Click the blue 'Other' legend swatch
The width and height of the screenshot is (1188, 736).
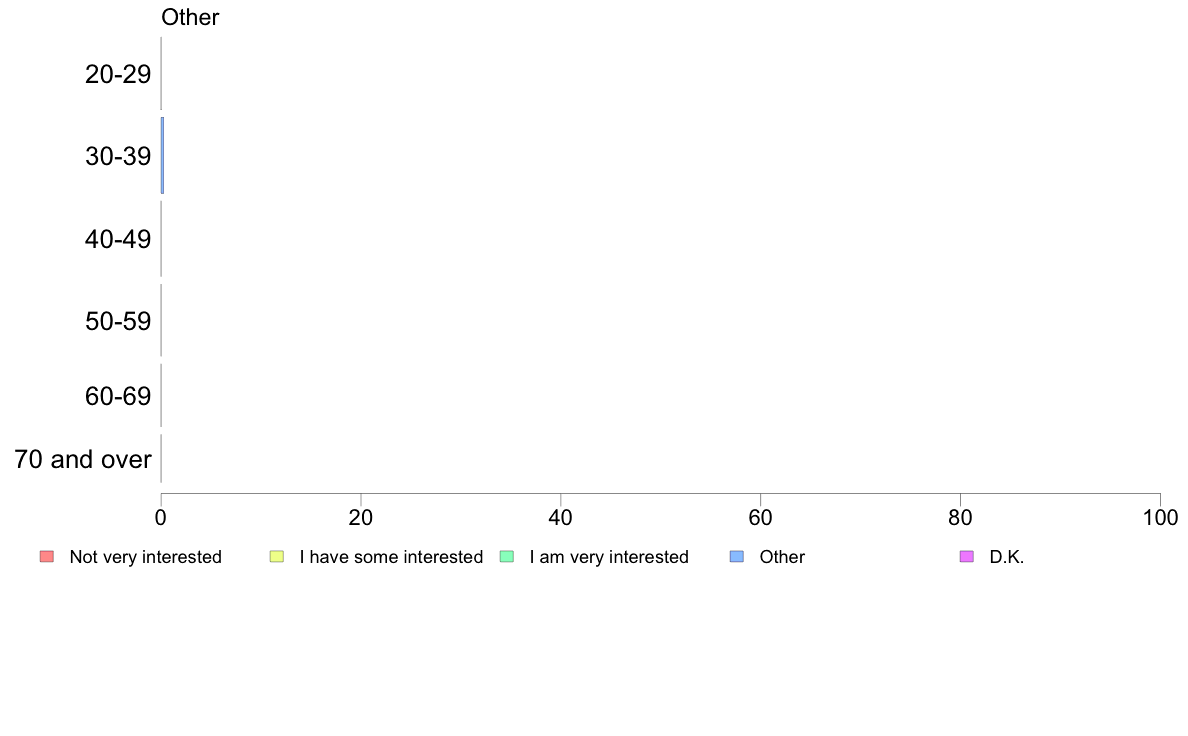[737, 556]
